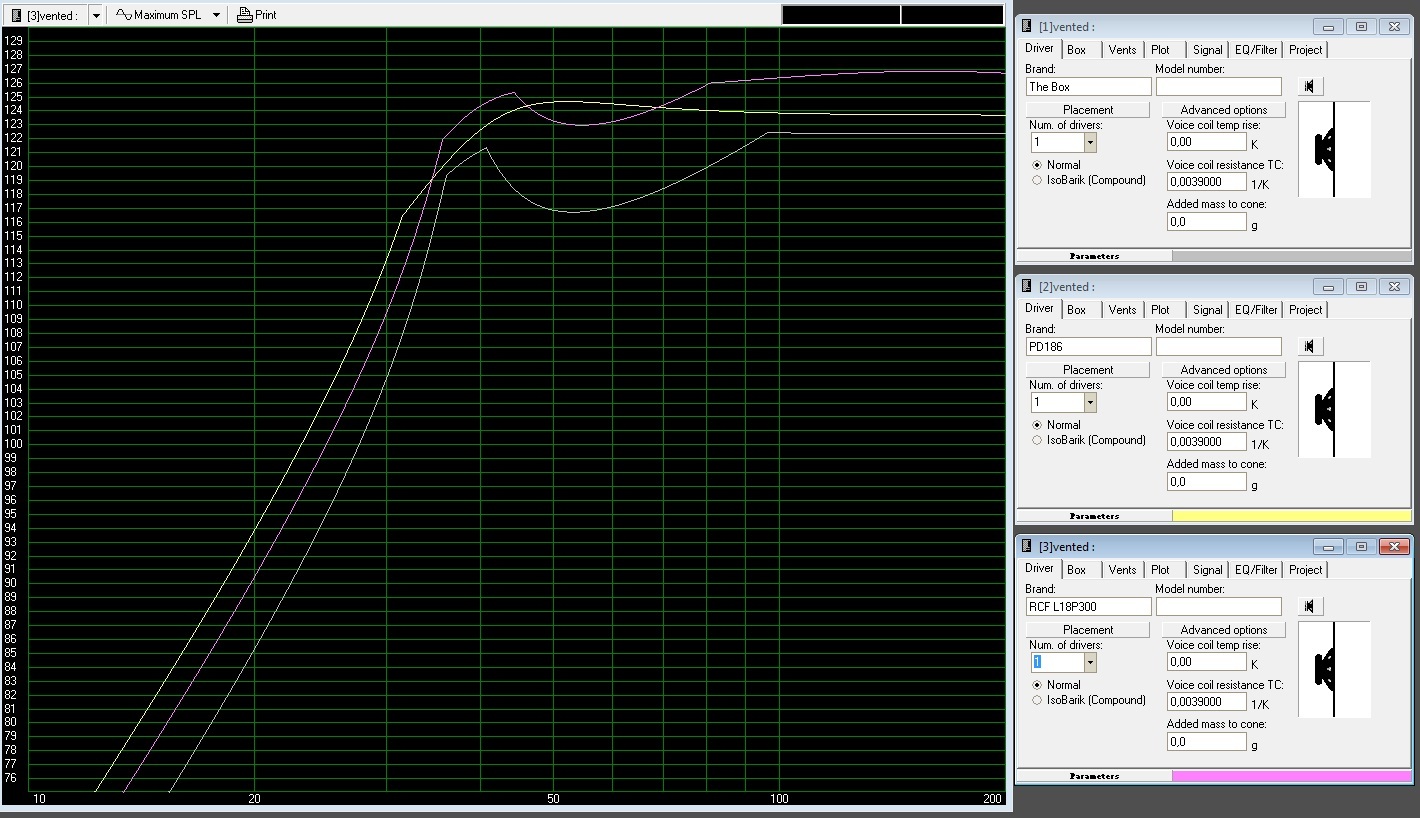The height and width of the screenshot is (818, 1420).
Task: Click the speaker icon button in [1]vented window
Action: click(x=1310, y=87)
